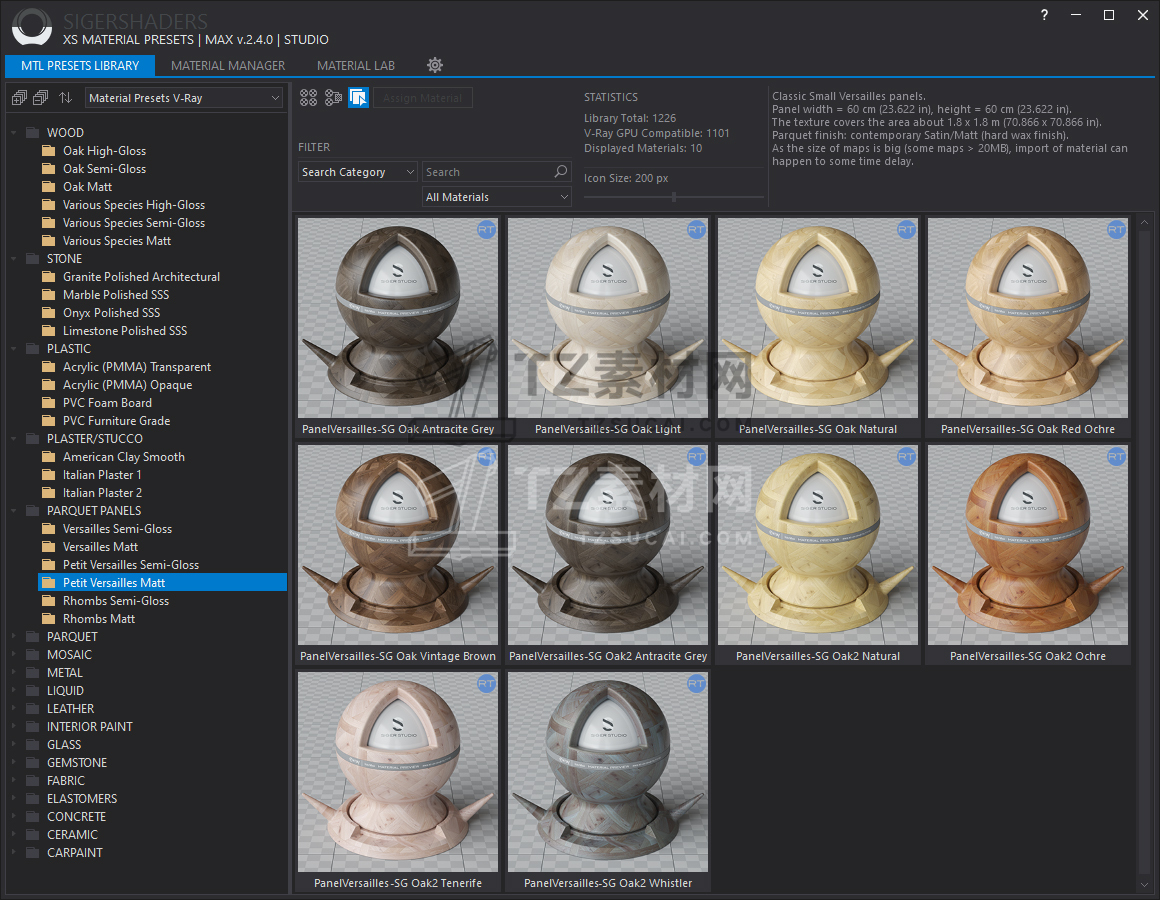This screenshot has width=1160, height=900.
Task: Click the RT badge on Oak Light
Action: [696, 230]
